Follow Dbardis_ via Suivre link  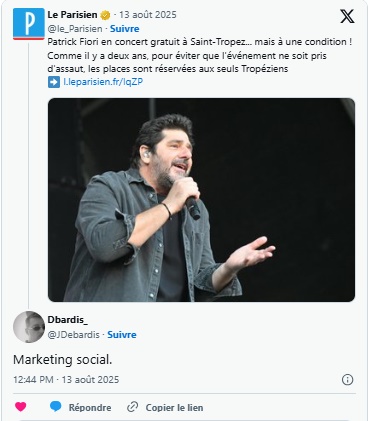(x=122, y=335)
